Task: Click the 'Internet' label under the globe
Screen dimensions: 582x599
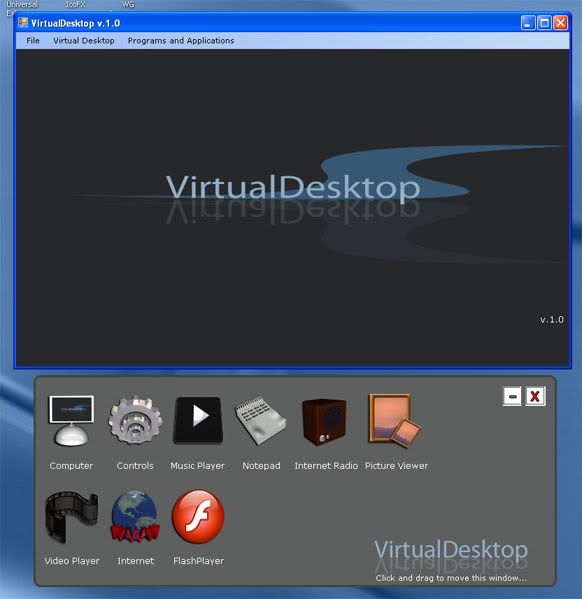Action: click(x=136, y=561)
